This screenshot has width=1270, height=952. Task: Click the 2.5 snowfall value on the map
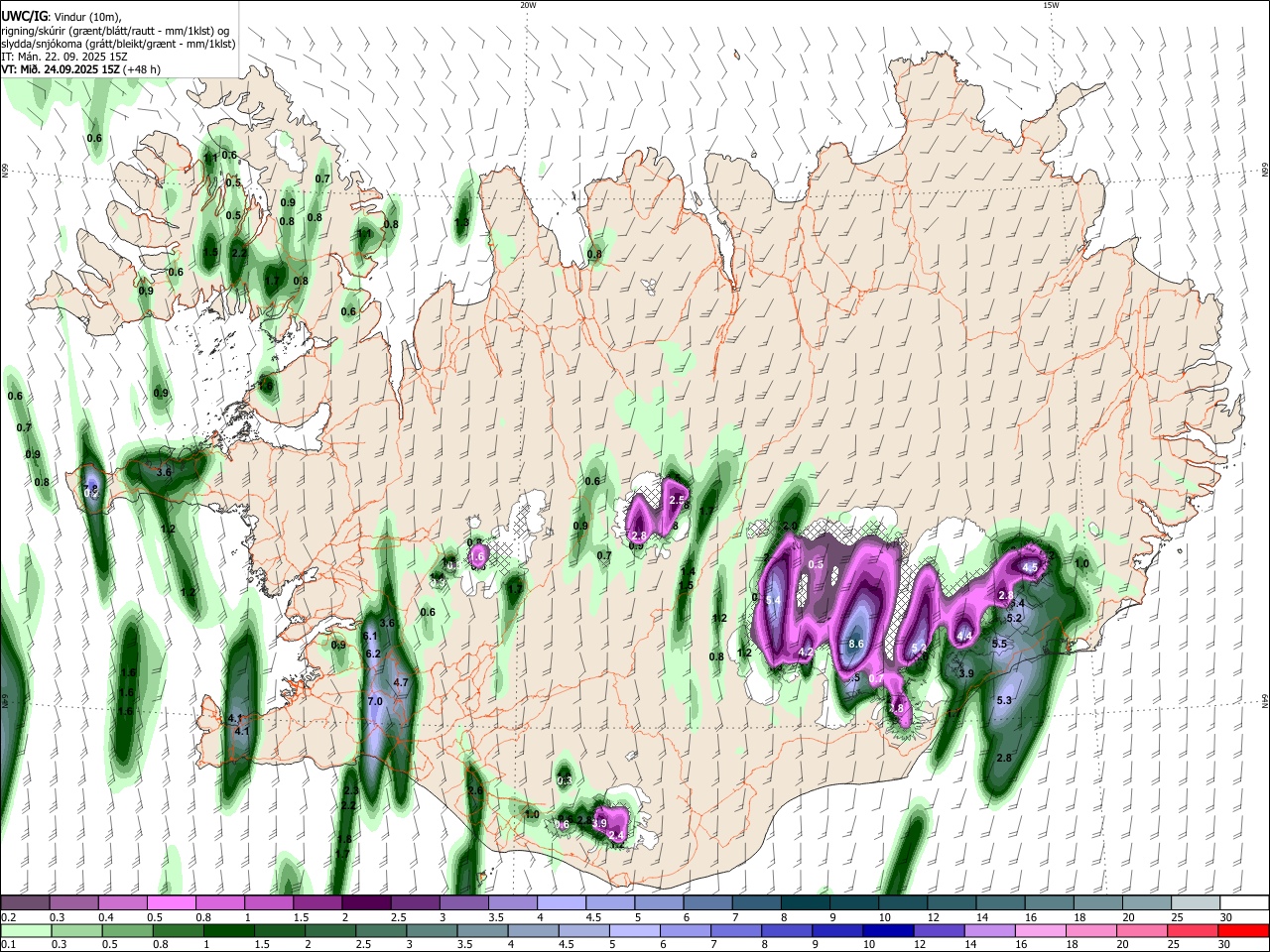(678, 499)
